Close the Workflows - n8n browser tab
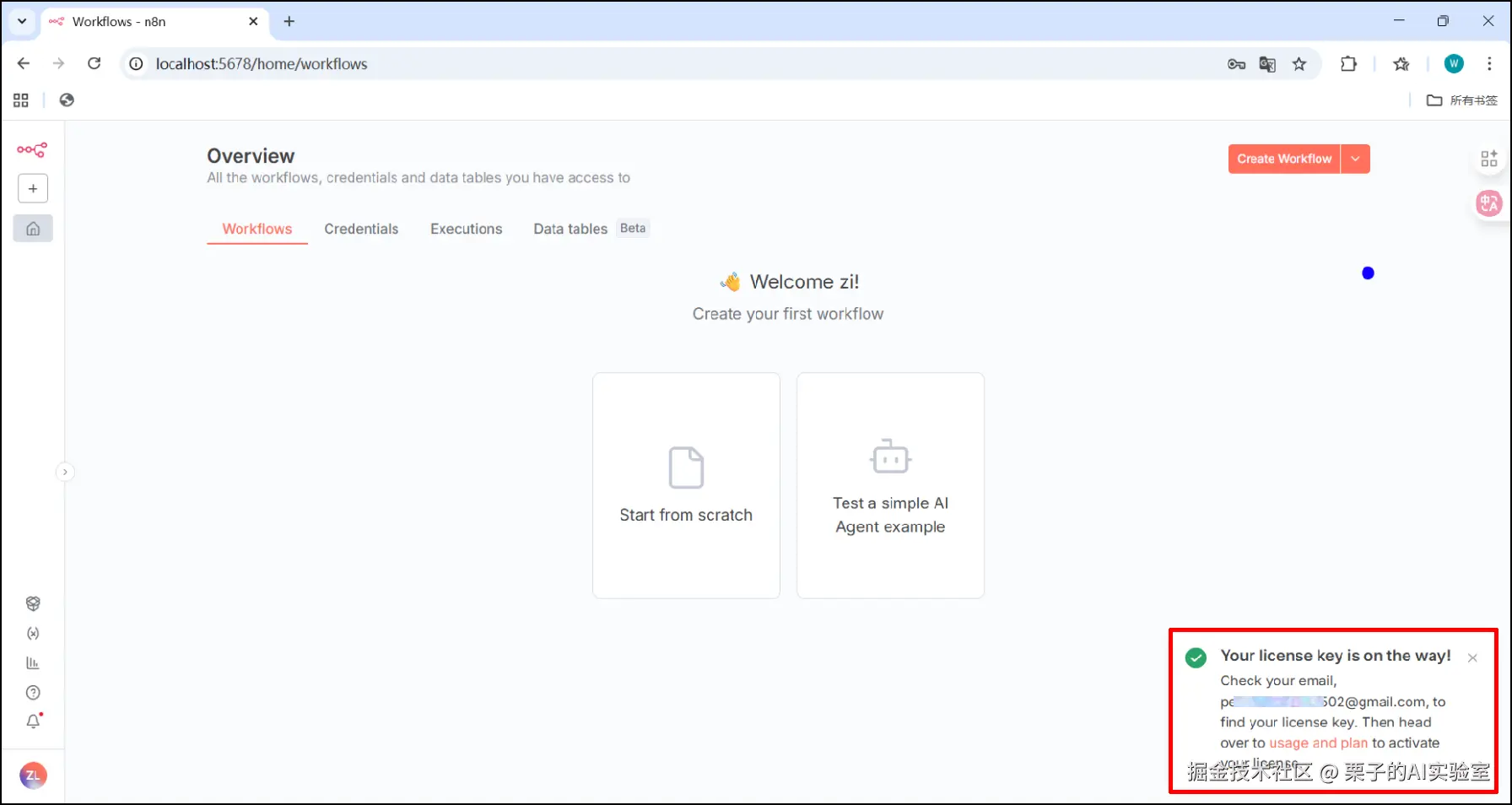1512x805 pixels. click(x=253, y=21)
